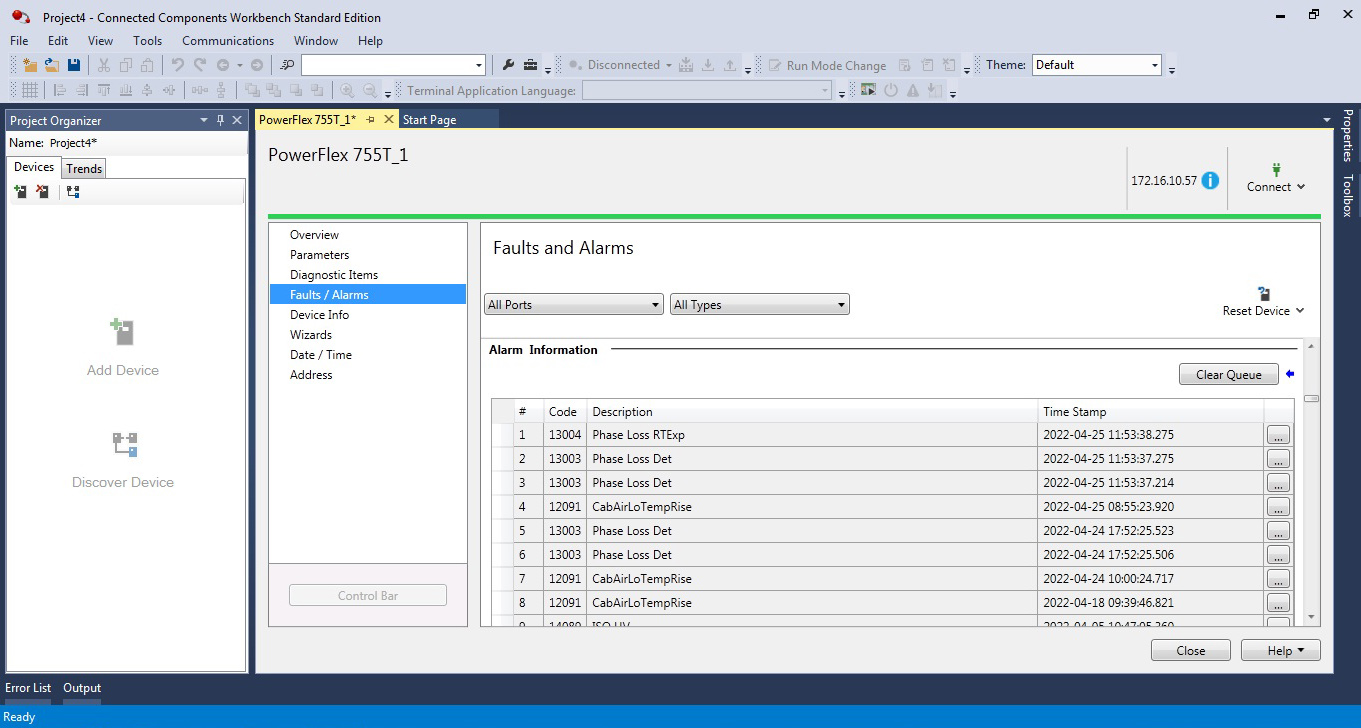Click the Open Project folder icon
The width and height of the screenshot is (1361, 728).
pyautogui.click(x=52, y=65)
